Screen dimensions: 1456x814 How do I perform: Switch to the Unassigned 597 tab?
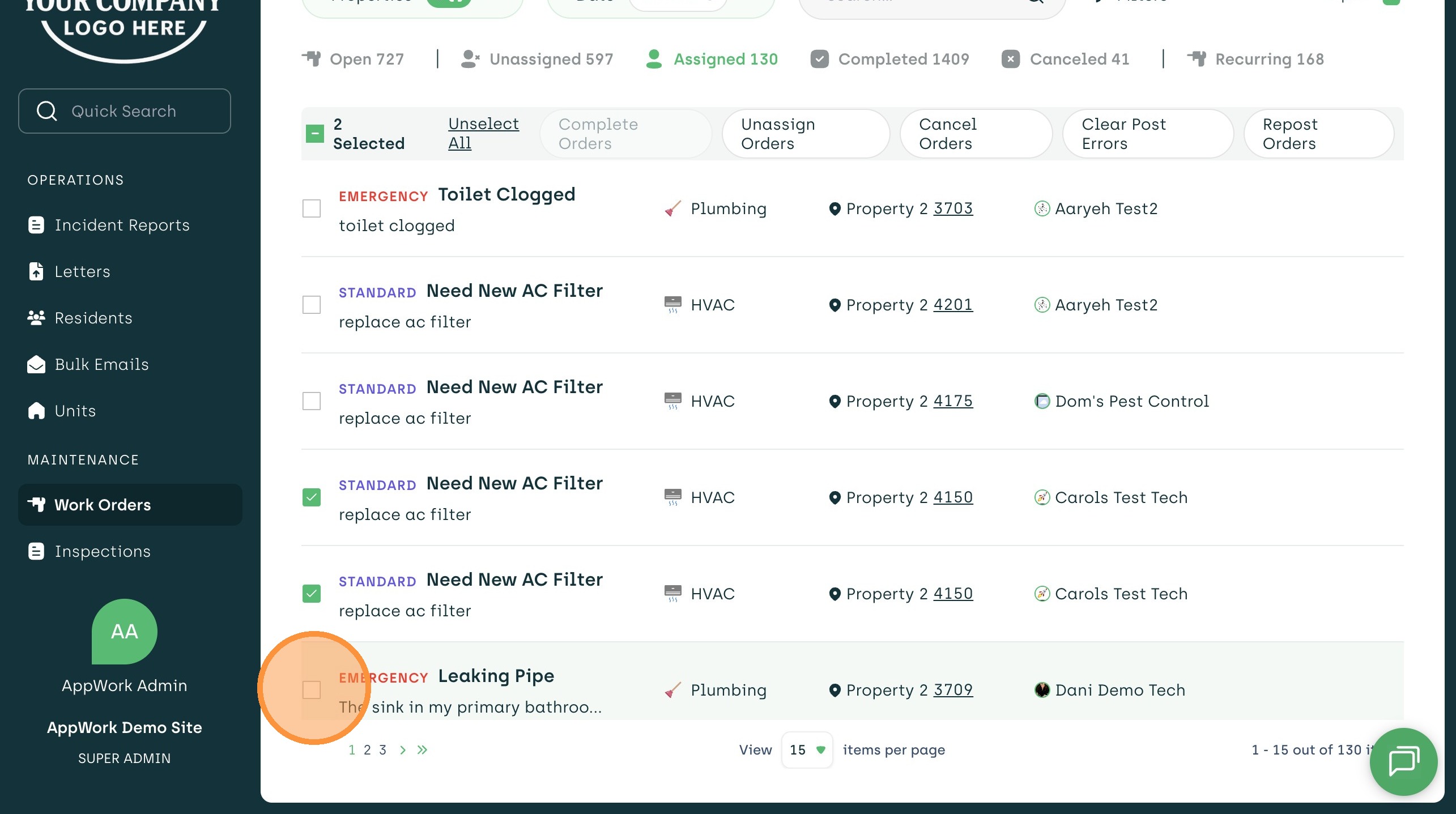click(x=538, y=59)
